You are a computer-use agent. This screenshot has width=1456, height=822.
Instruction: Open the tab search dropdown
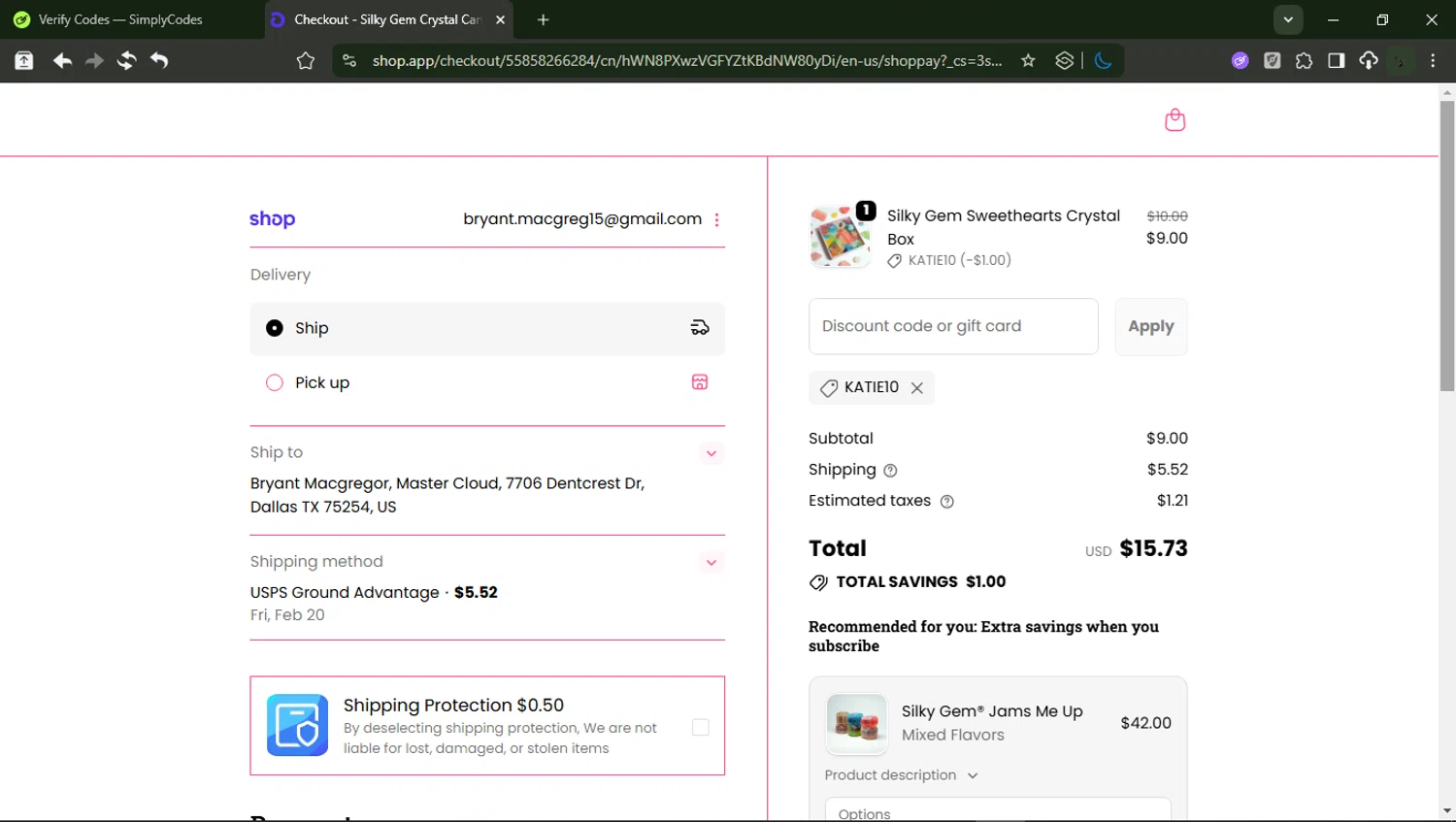[x=1287, y=19]
